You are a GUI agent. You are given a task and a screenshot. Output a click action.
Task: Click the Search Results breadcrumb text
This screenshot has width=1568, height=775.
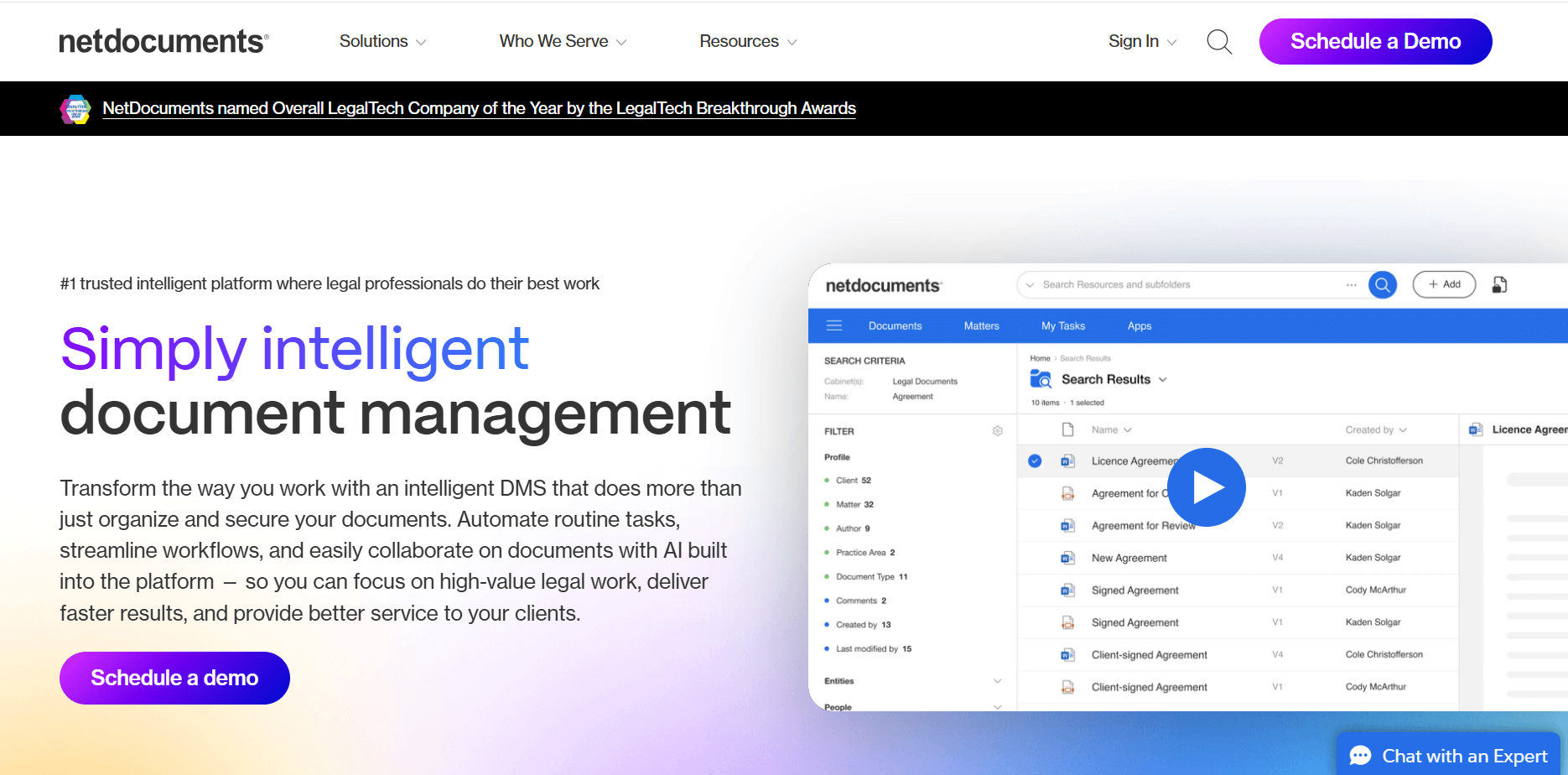coord(1085,358)
